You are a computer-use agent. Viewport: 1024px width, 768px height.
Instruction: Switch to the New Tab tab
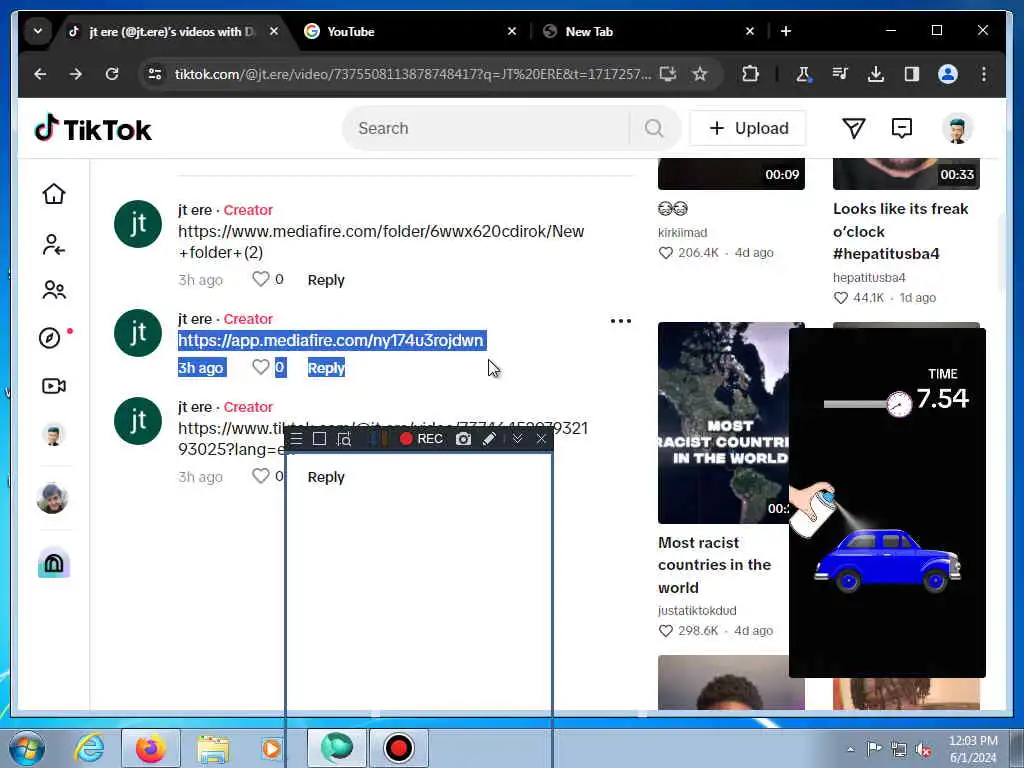(647, 31)
